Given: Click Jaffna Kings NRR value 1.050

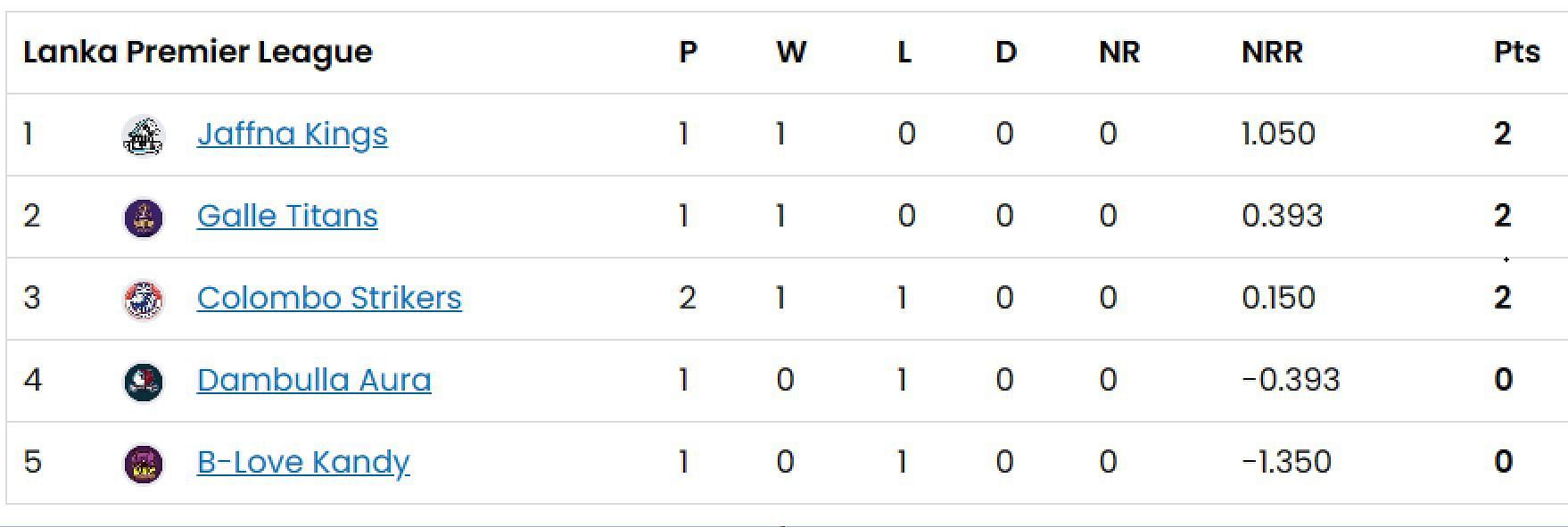Looking at the screenshot, I should (1278, 134).
